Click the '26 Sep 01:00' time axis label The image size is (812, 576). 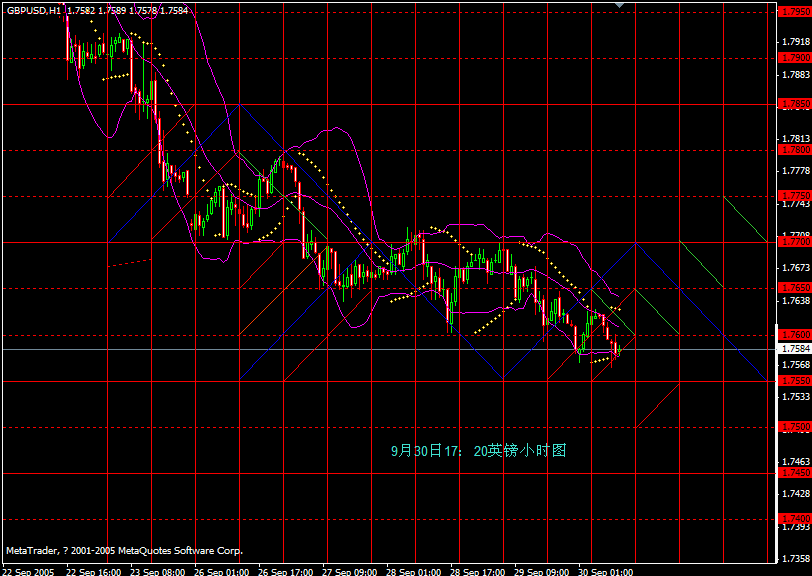[x=222, y=572]
